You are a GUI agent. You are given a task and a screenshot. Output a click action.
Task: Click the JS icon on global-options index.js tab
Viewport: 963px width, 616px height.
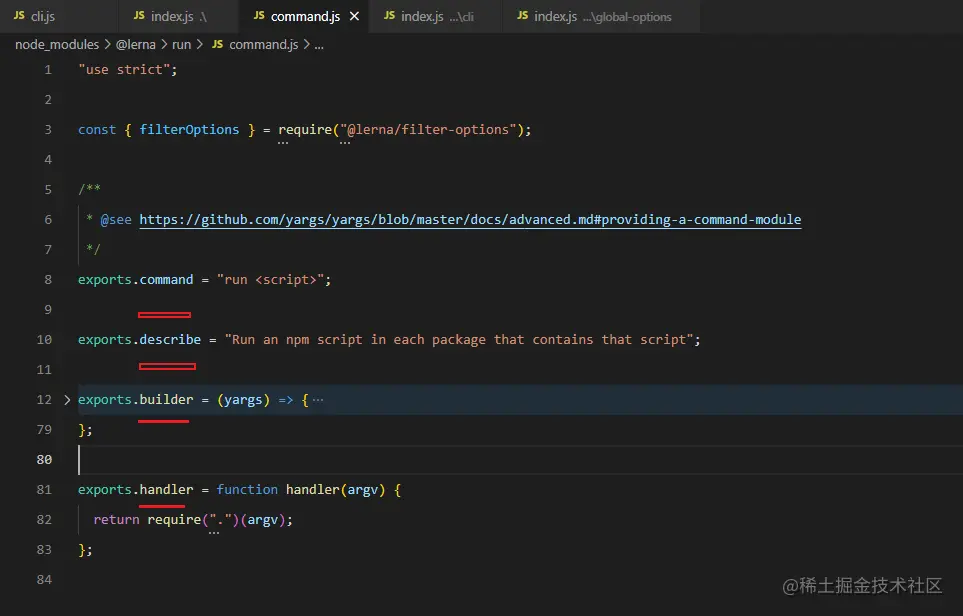click(522, 15)
